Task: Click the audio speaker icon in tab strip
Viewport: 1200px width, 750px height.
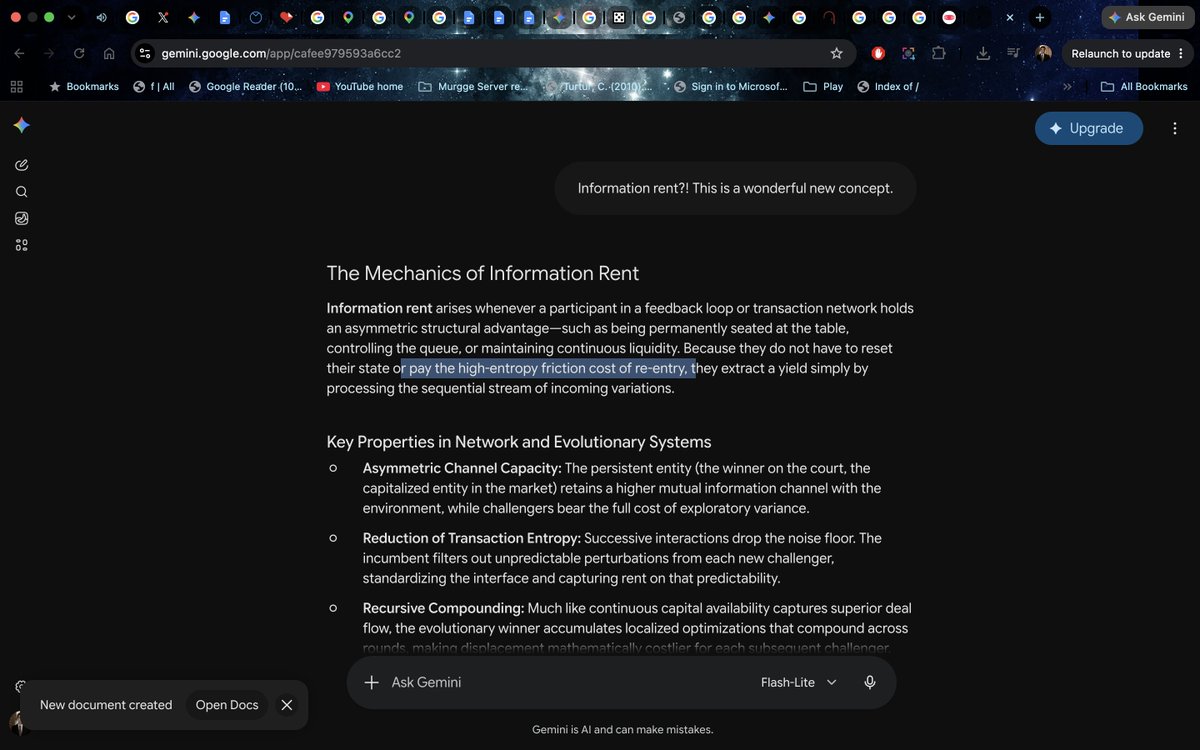Action: click(102, 17)
